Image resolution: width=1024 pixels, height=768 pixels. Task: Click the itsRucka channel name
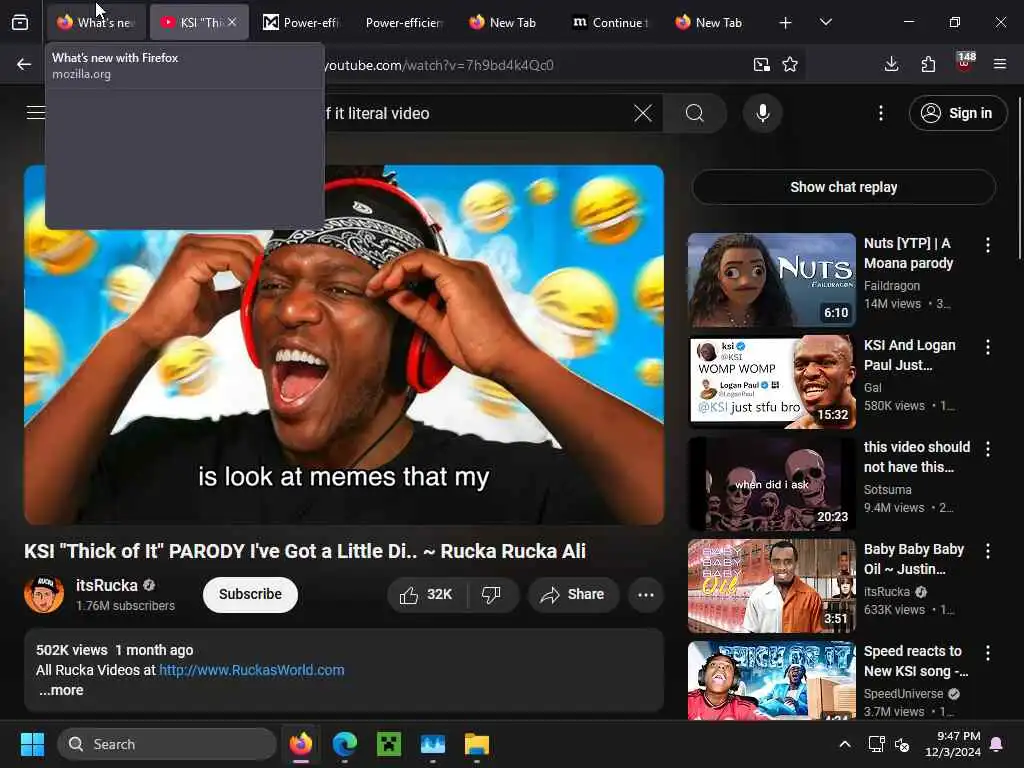106,585
